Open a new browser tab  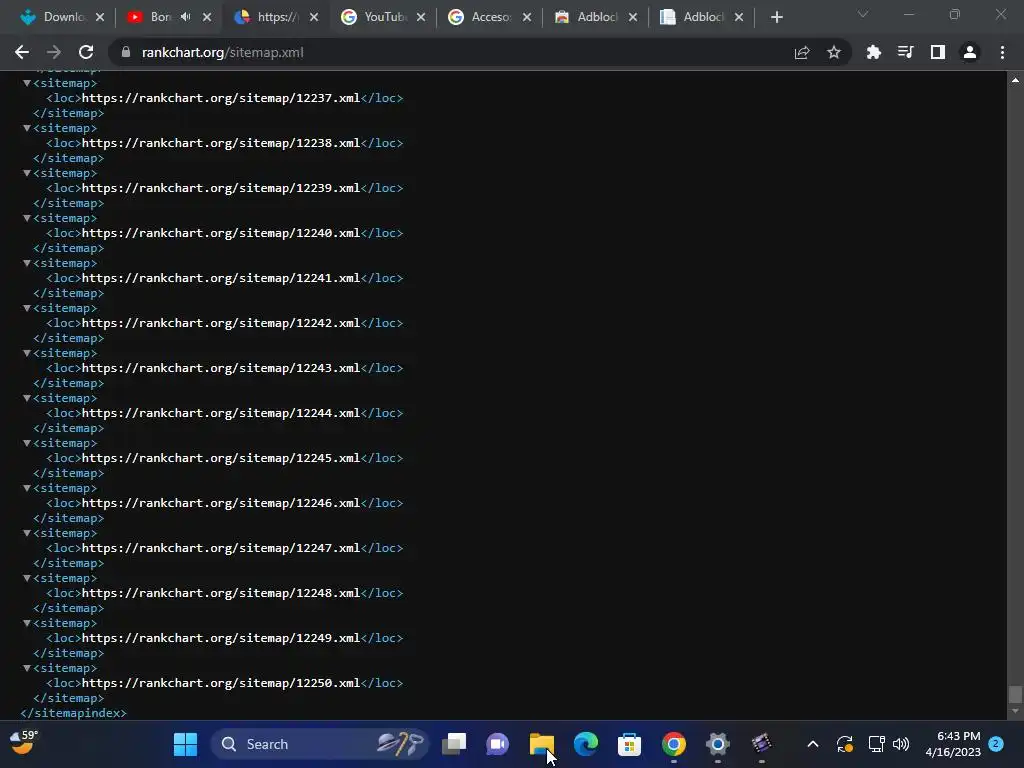coord(776,17)
